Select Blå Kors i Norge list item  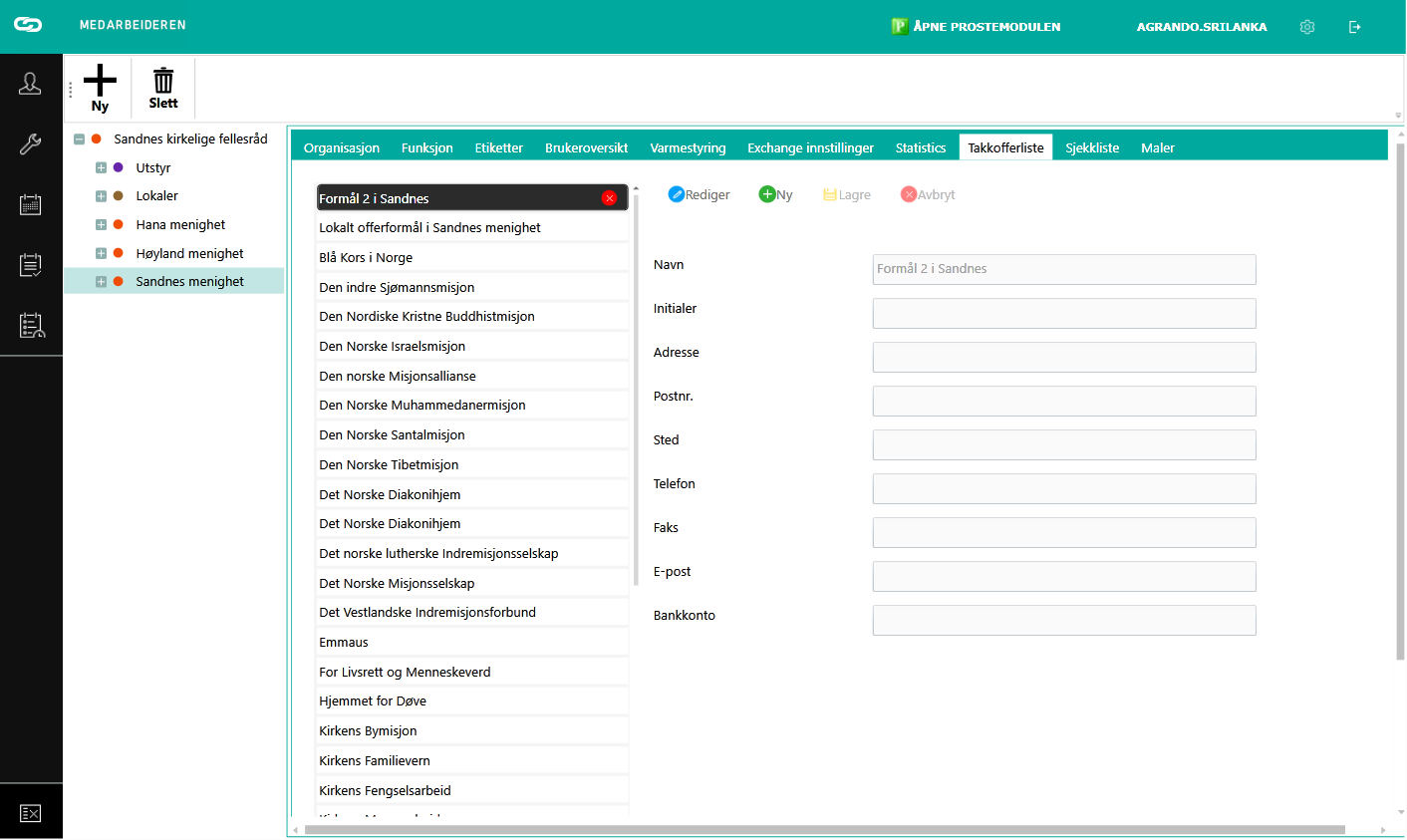click(472, 258)
